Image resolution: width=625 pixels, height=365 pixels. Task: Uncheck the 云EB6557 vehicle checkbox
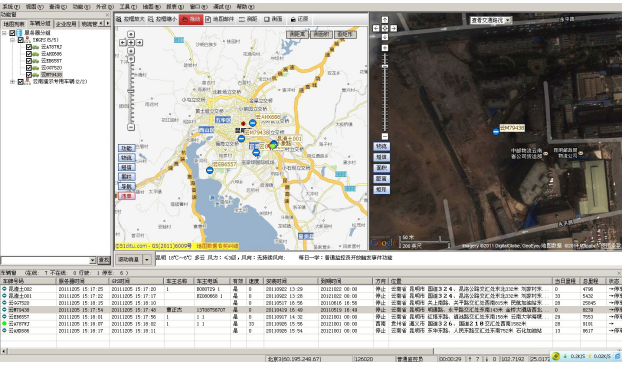[29, 61]
